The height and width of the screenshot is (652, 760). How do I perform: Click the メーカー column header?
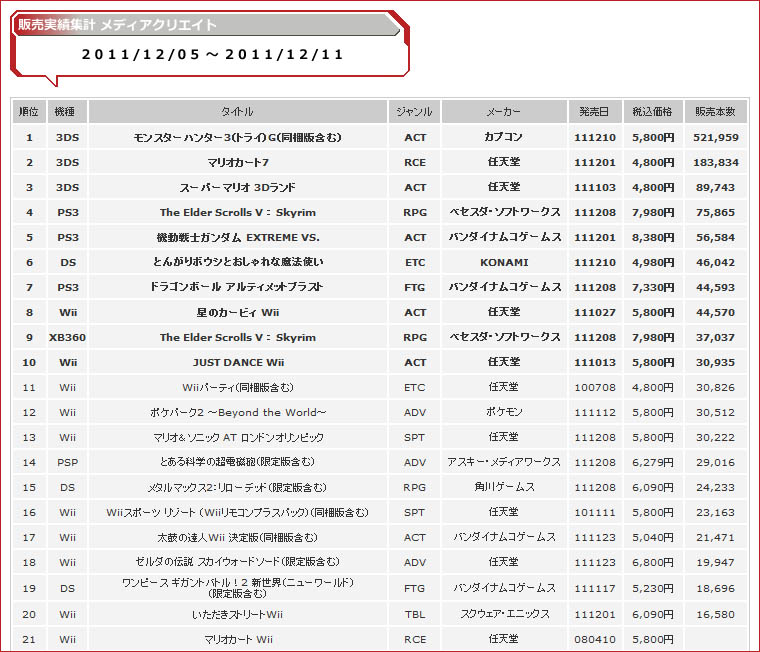(x=504, y=111)
